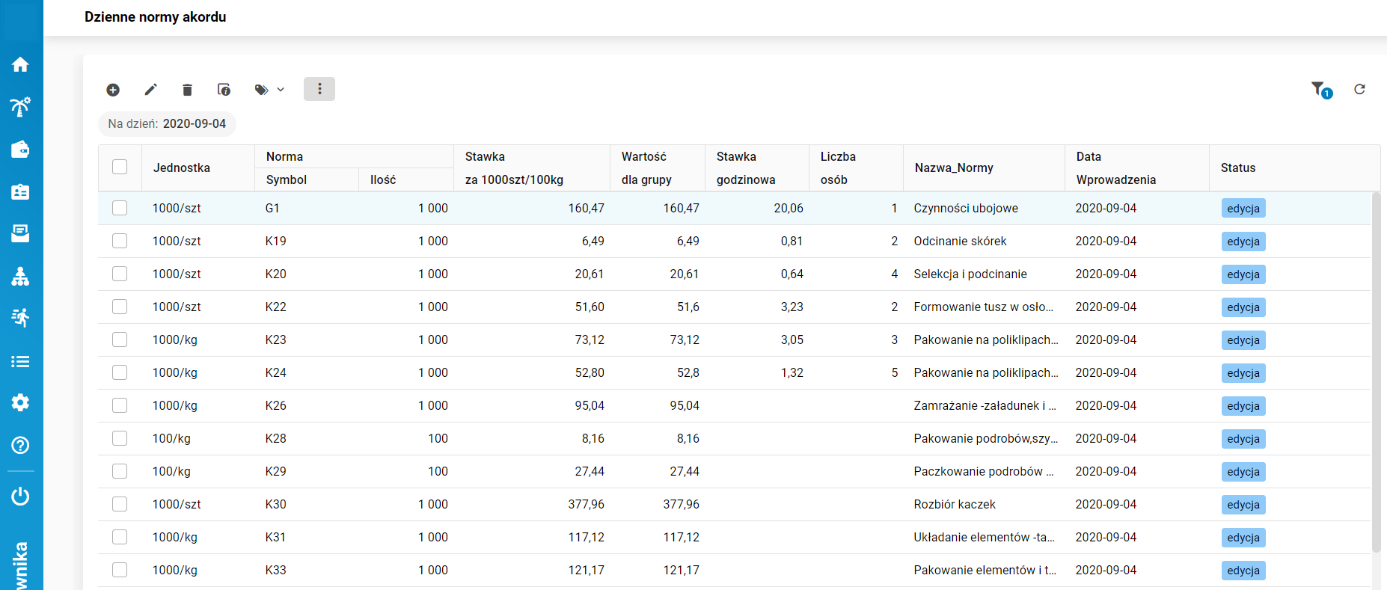1387x590 pixels.
Task: Select the 'Rozbiór kaczek' cell
Action: [954, 505]
